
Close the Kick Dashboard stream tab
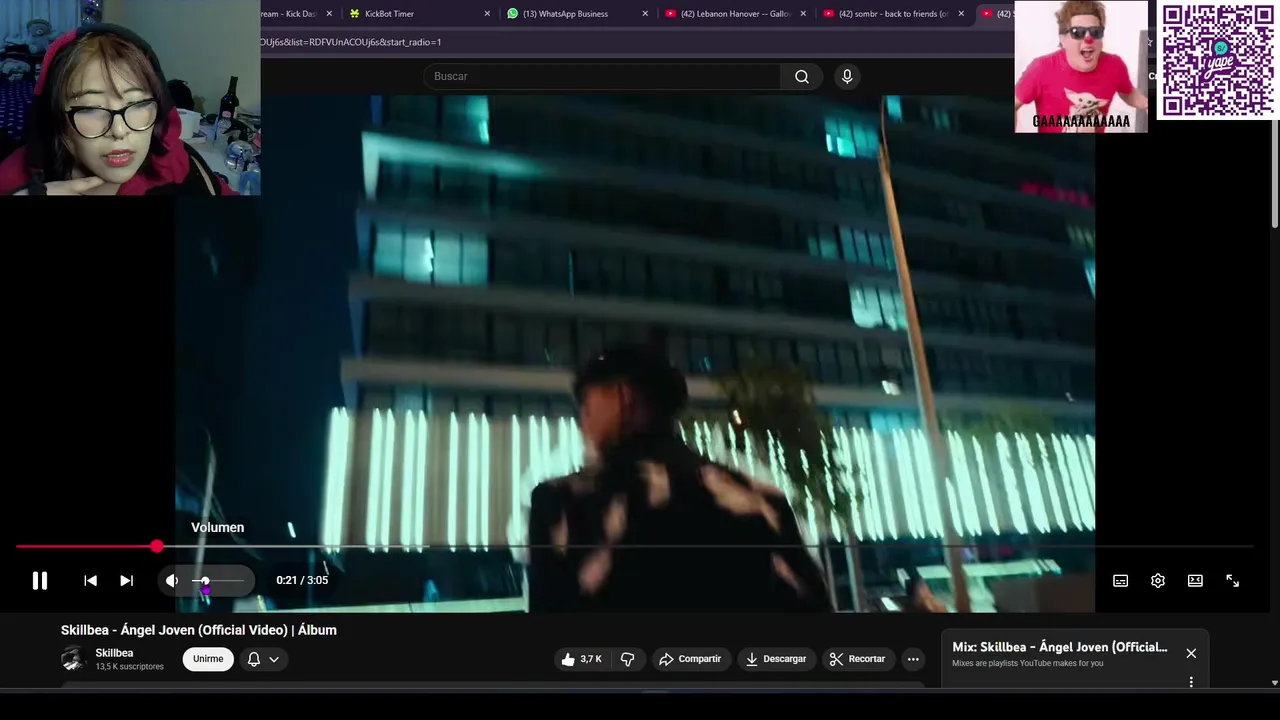[x=329, y=14]
